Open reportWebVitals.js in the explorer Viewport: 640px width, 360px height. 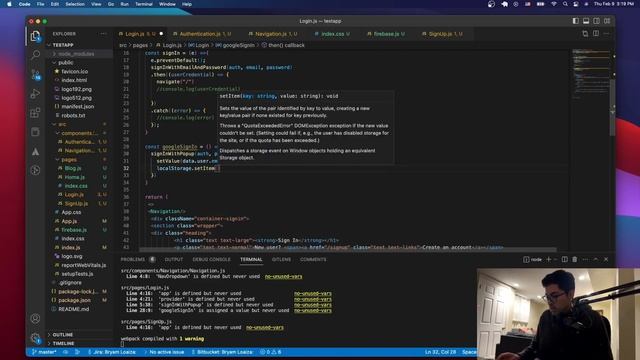(x=83, y=265)
